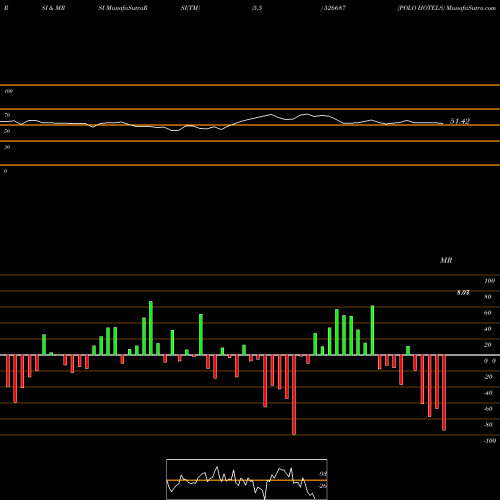Image resolution: width=500 pixels, height=500 pixels.
Task: Click the 'MR' label above the histogram
Action: coord(446,260)
